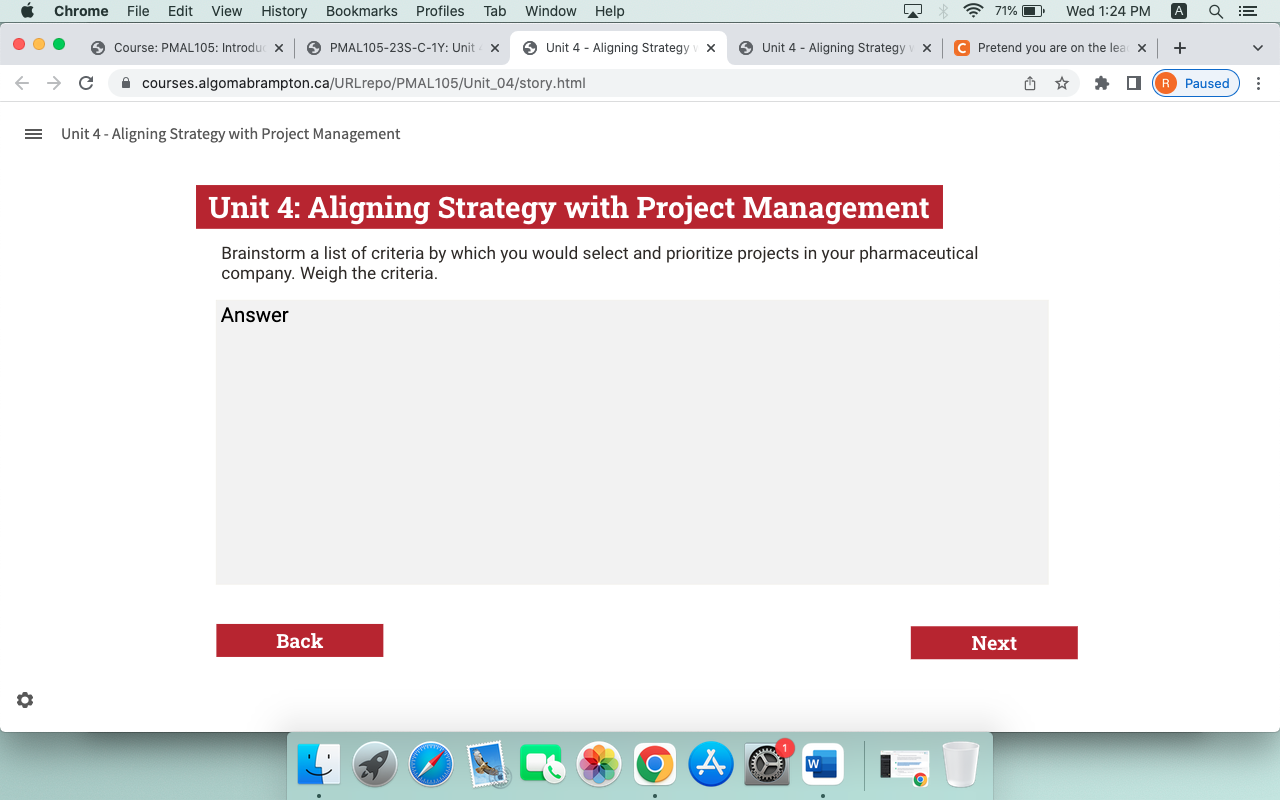
Task: Open a new tab with plus button
Action: pos(1180,48)
